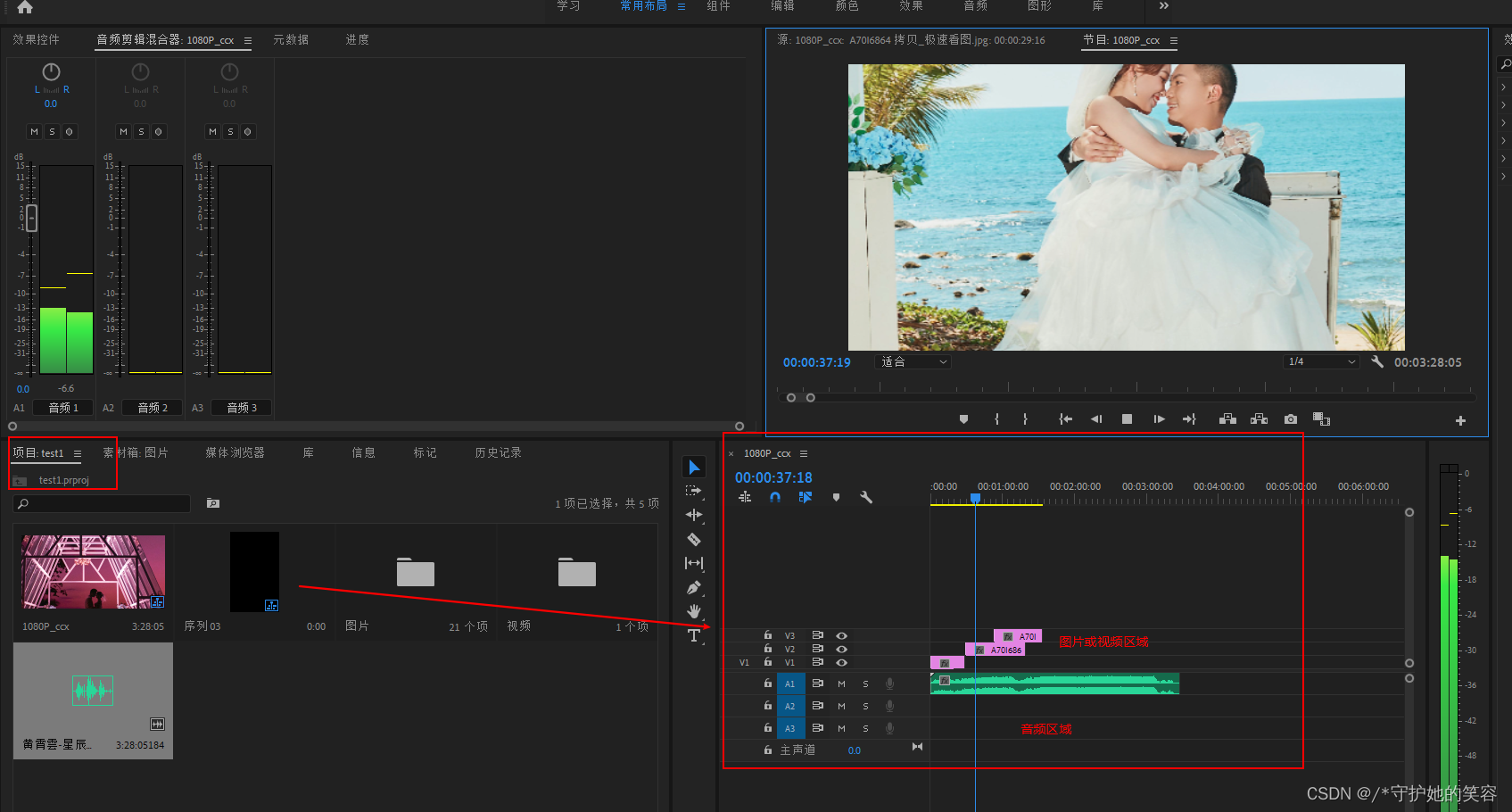Open 常用布局 workspace menu
Image resolution: width=1512 pixels, height=812 pixels.
(x=682, y=6)
